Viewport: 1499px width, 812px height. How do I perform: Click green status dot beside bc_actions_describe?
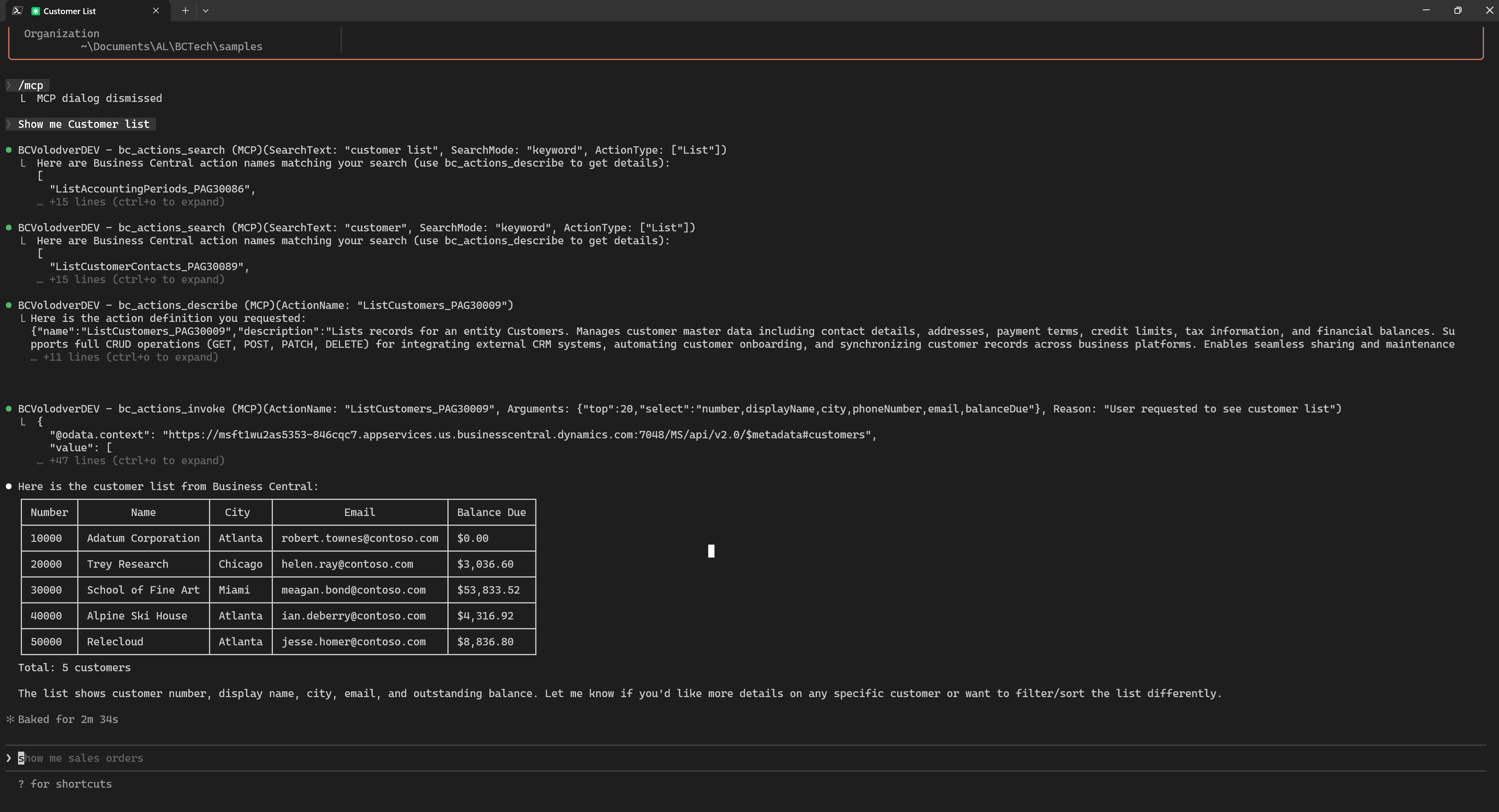coord(9,305)
